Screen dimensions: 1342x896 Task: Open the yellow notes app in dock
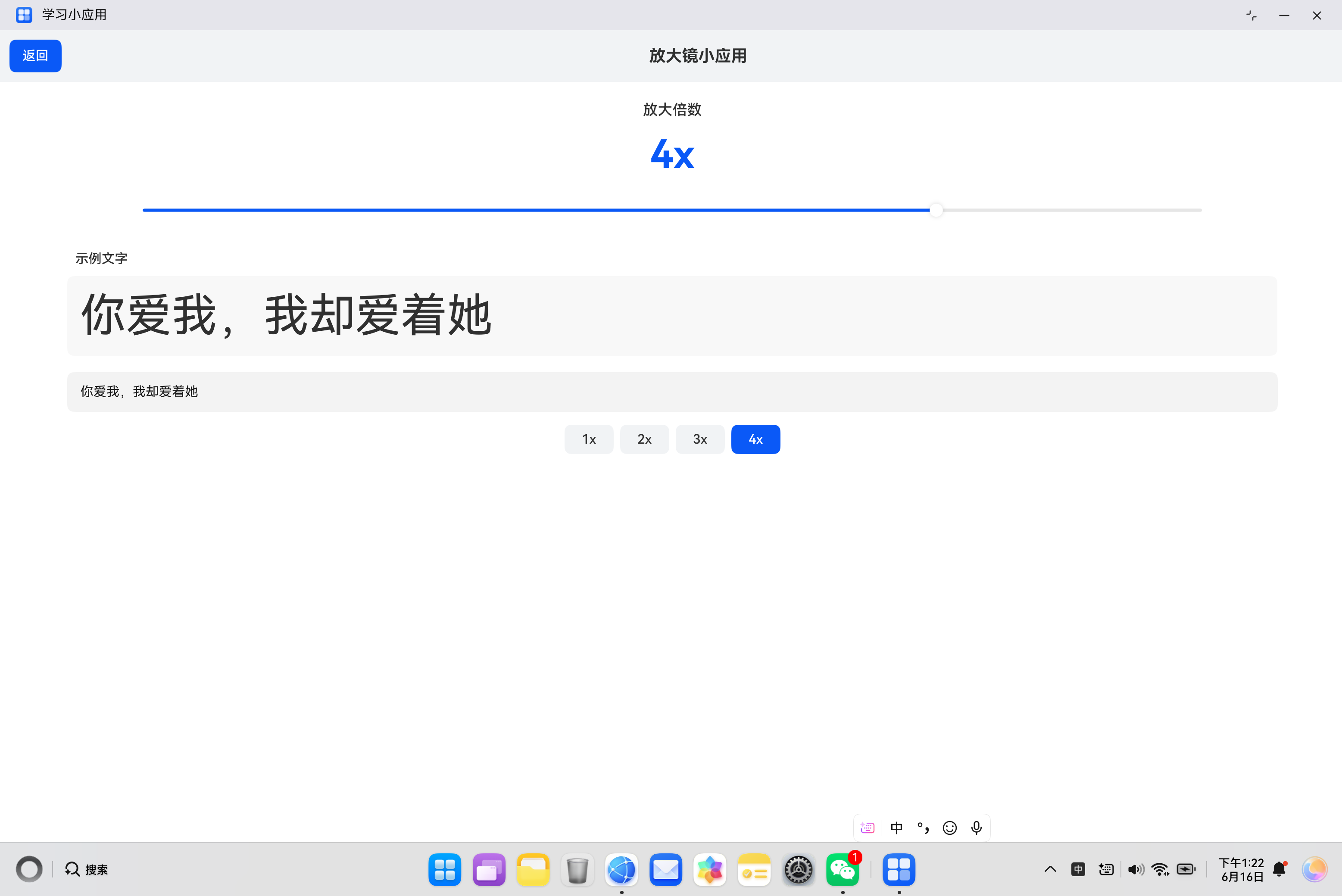click(x=754, y=870)
